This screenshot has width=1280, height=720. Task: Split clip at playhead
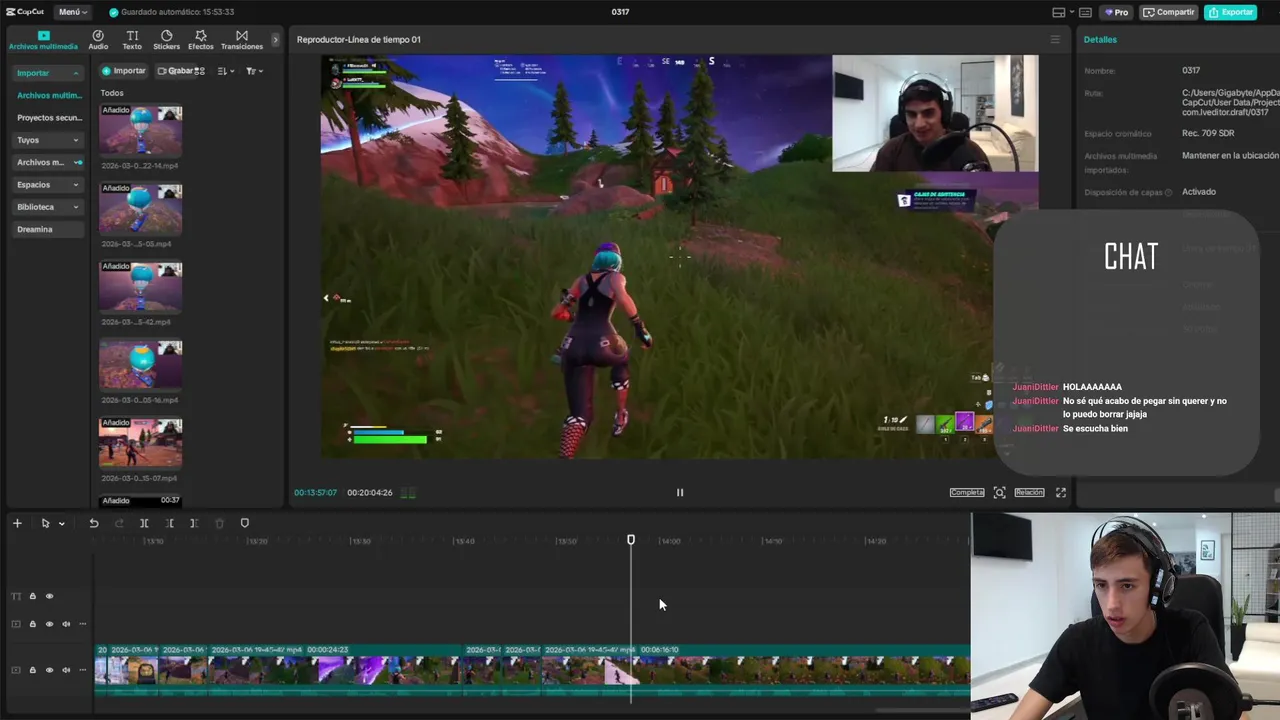pos(144,523)
